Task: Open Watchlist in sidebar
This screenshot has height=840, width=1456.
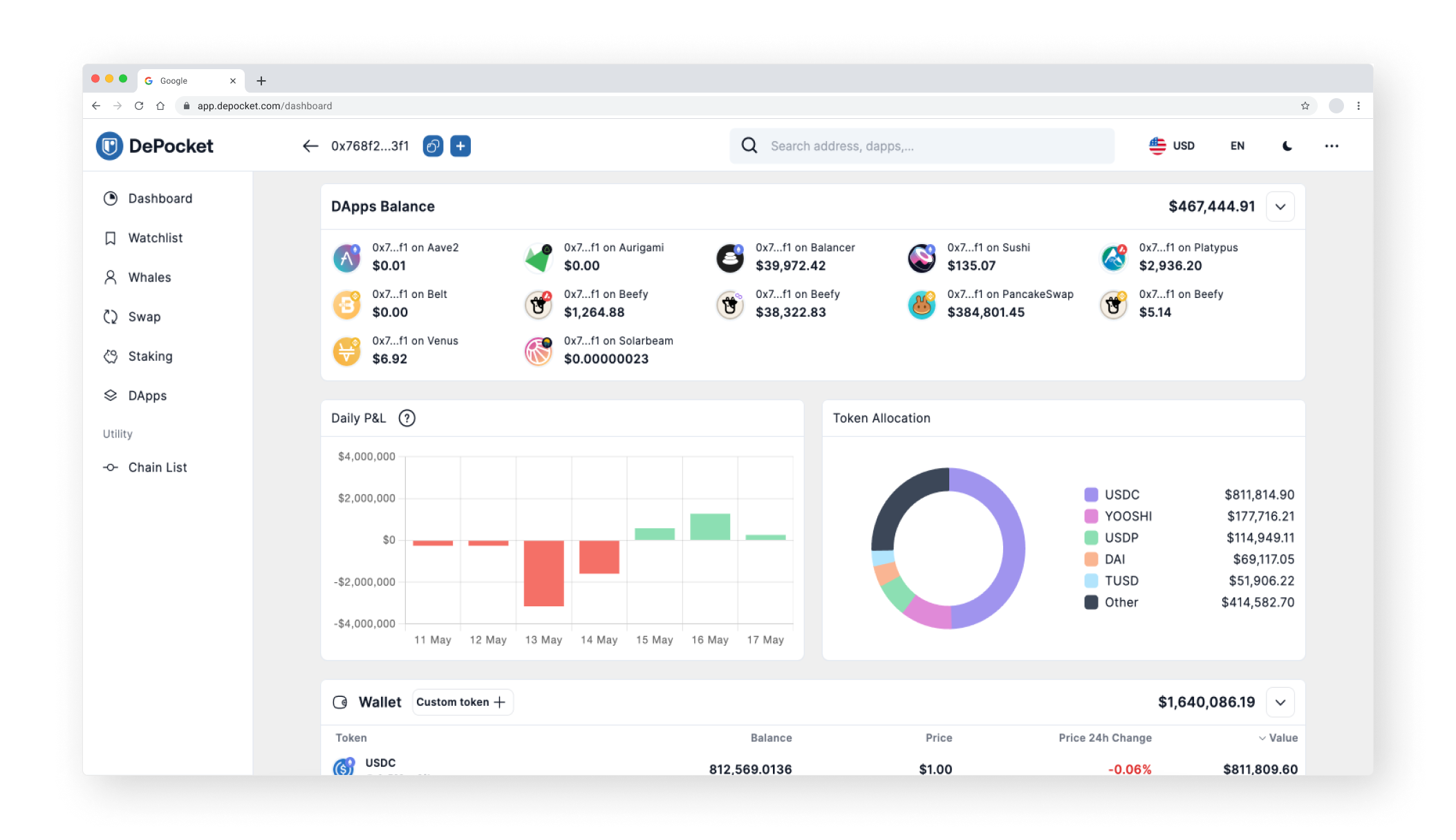Action: pos(143,238)
